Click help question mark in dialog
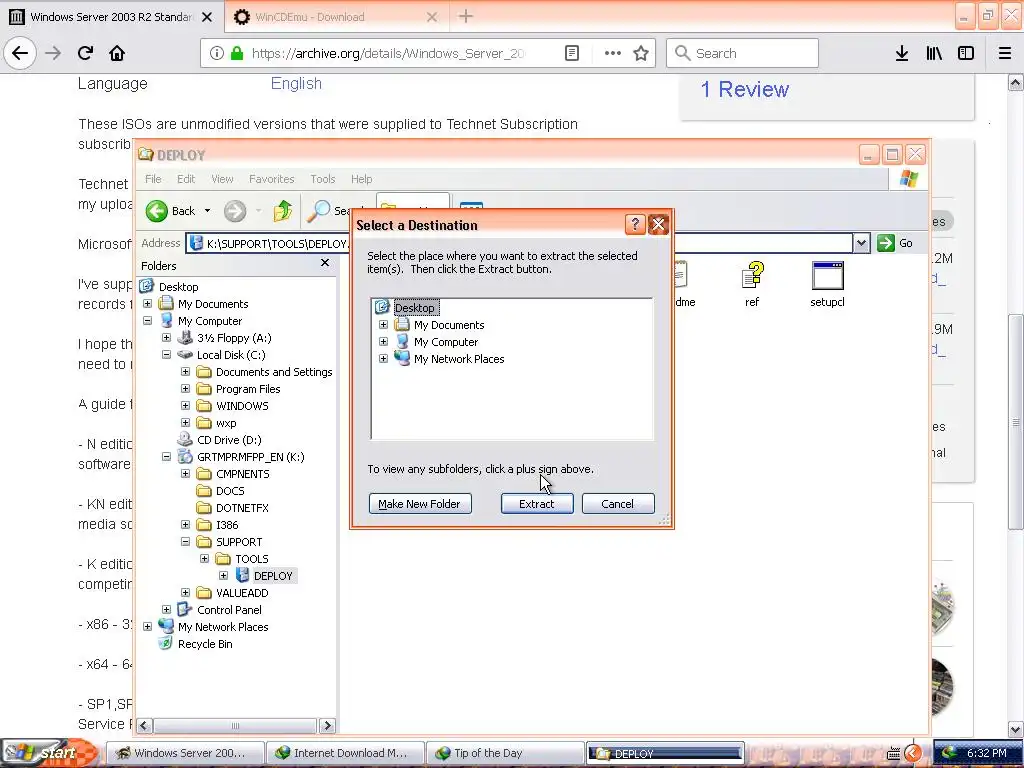The height and width of the screenshot is (768, 1024). point(635,225)
